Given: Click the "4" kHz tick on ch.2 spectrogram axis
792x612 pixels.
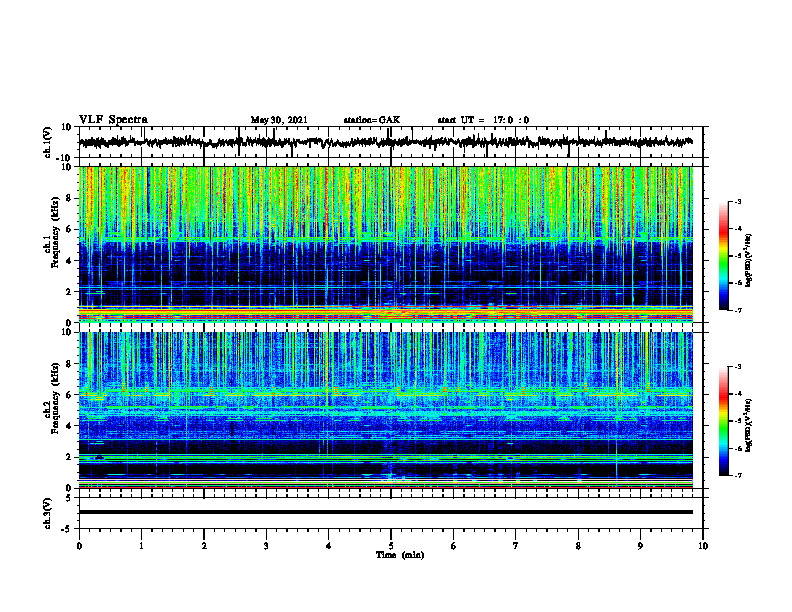Looking at the screenshot, I should coord(70,426).
